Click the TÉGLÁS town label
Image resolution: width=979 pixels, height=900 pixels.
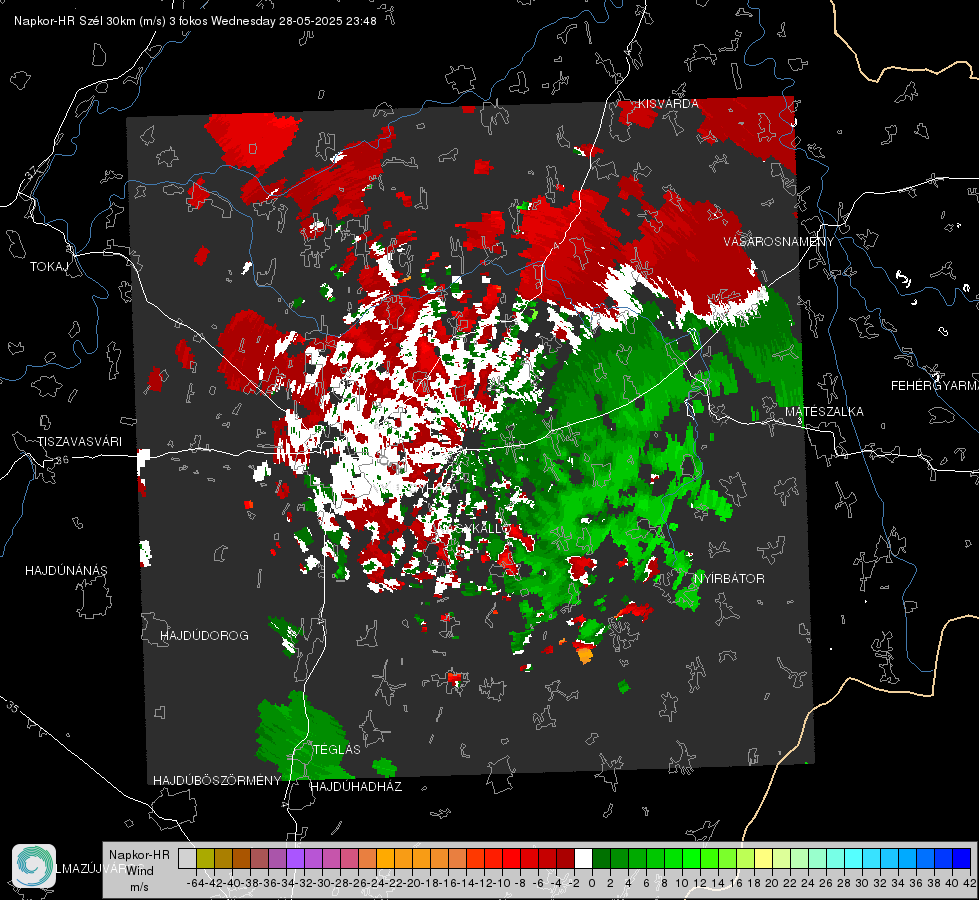(x=337, y=749)
